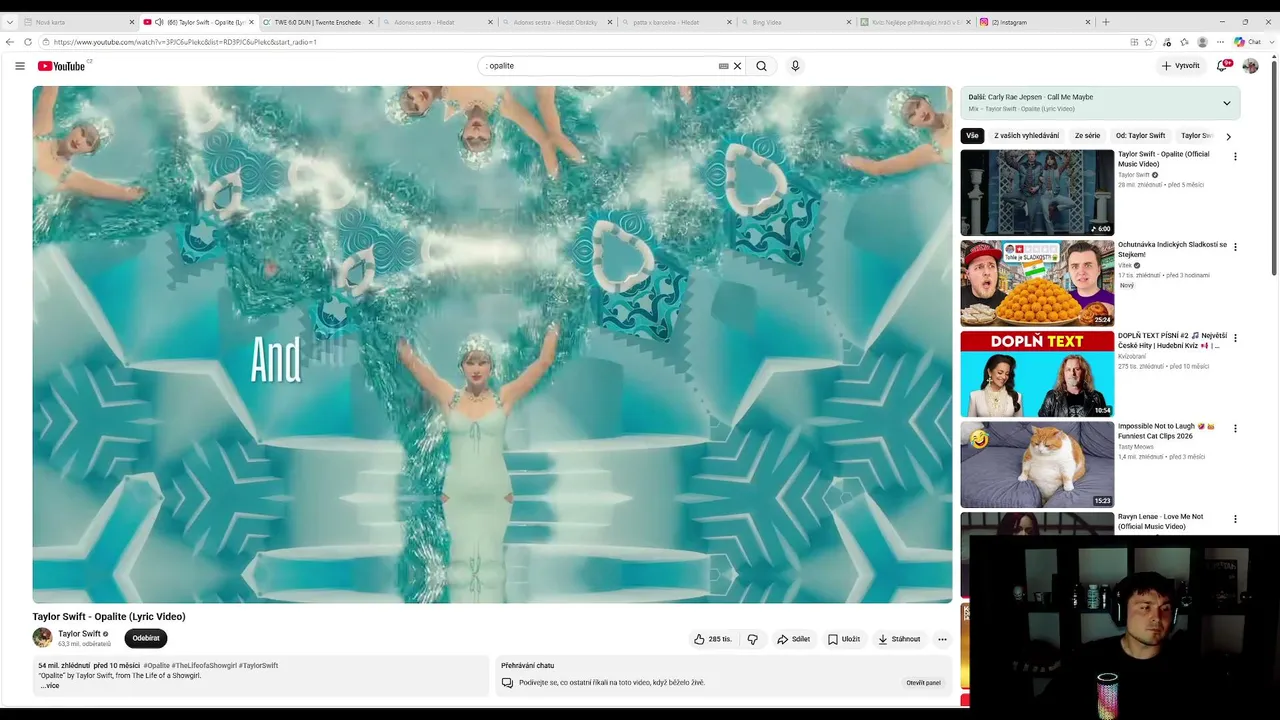Close the Taylor Swift Opalite browser tab
1280x720 pixels.
(251, 22)
